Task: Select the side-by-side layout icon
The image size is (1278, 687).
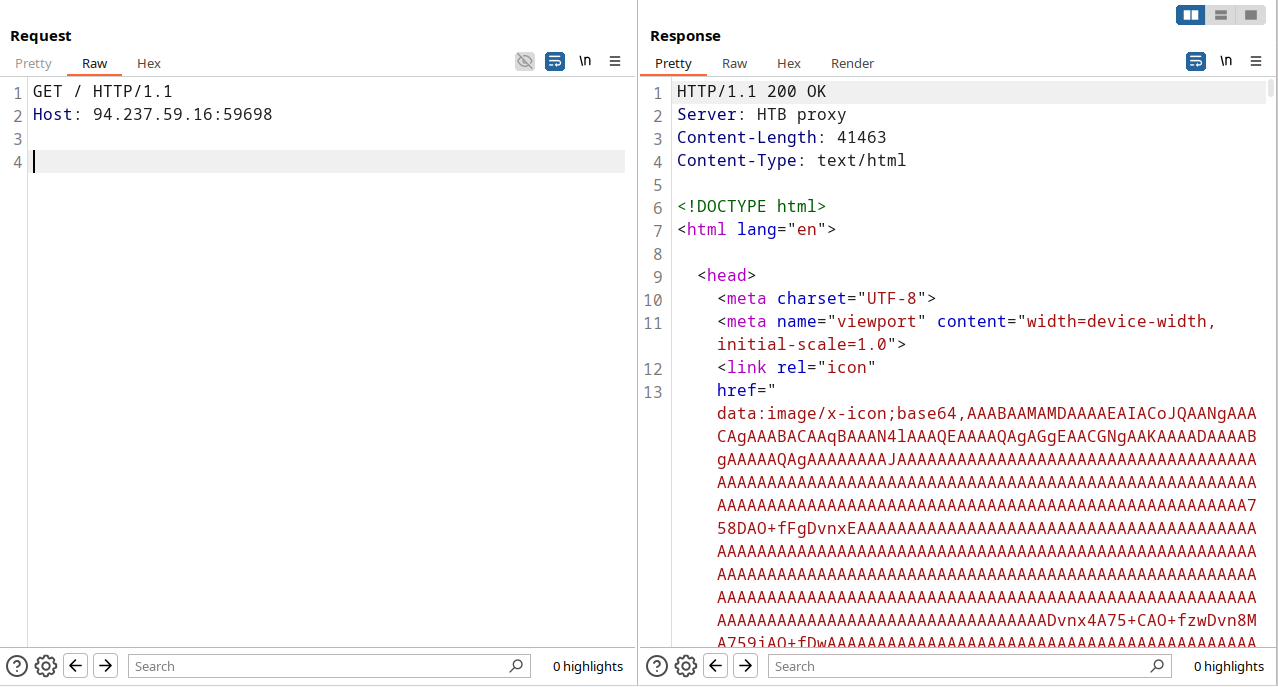Action: click(x=1191, y=15)
